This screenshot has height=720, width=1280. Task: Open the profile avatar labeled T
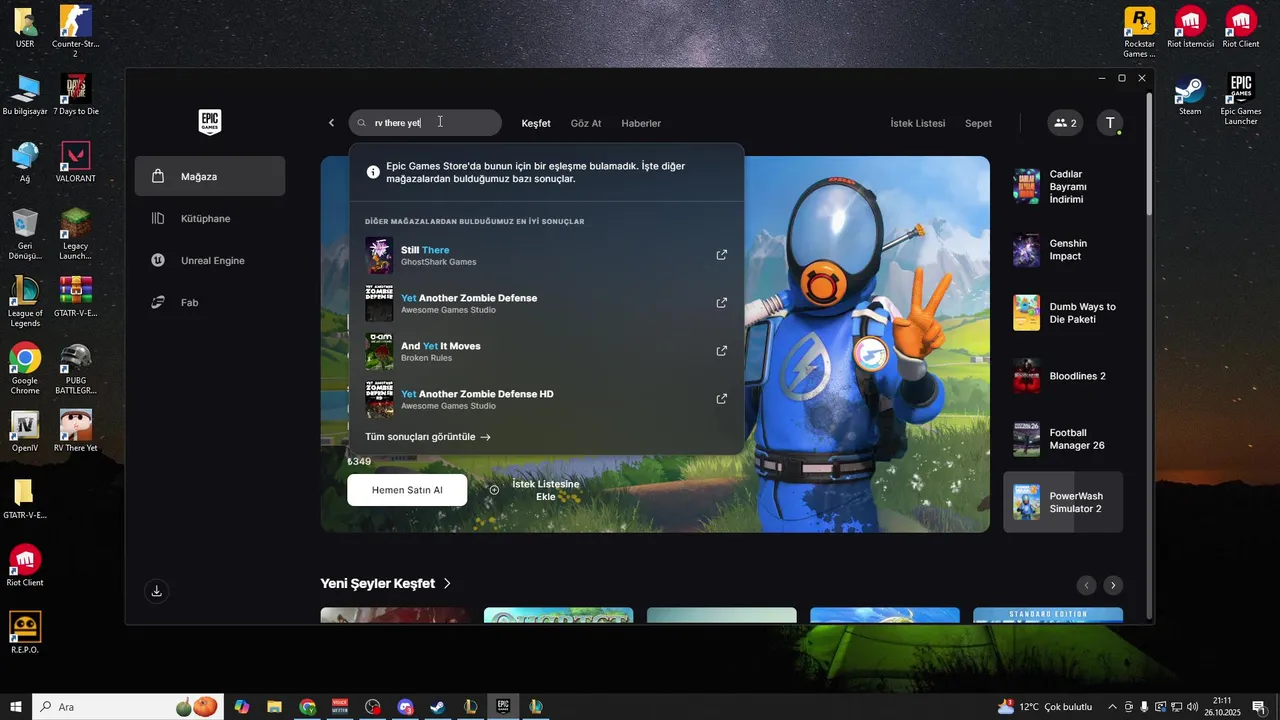(x=1109, y=123)
